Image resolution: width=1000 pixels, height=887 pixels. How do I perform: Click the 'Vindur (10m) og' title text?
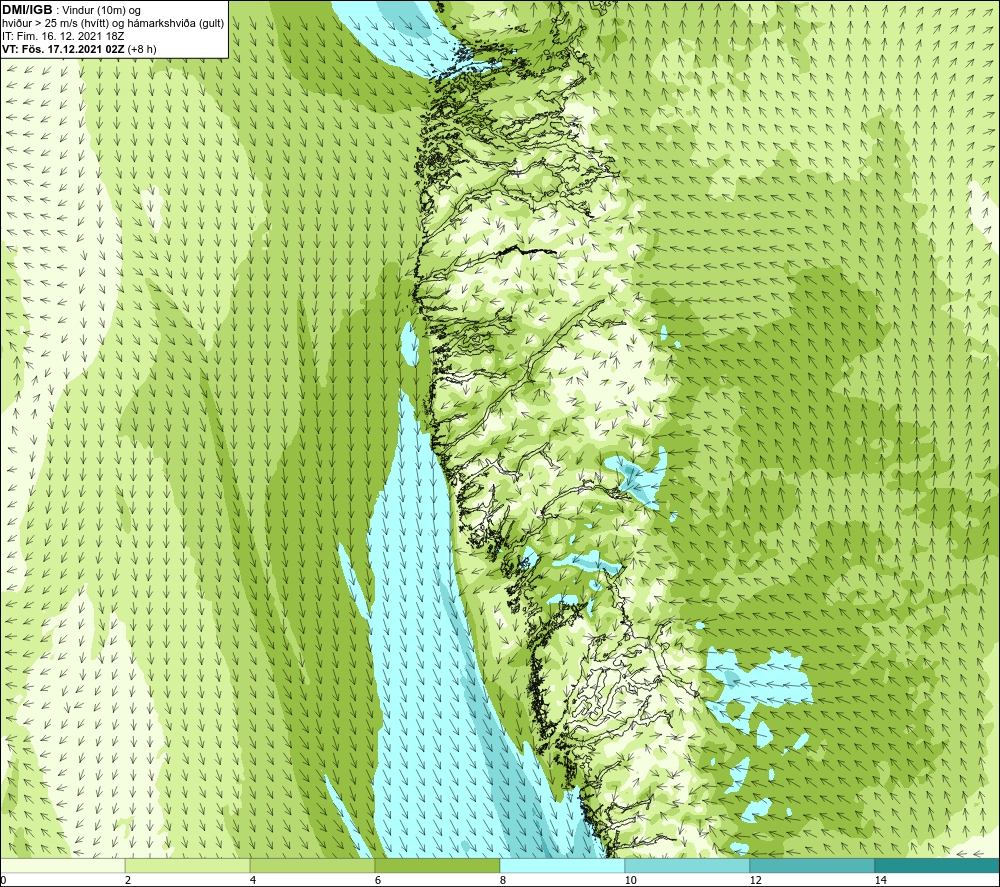pos(103,11)
